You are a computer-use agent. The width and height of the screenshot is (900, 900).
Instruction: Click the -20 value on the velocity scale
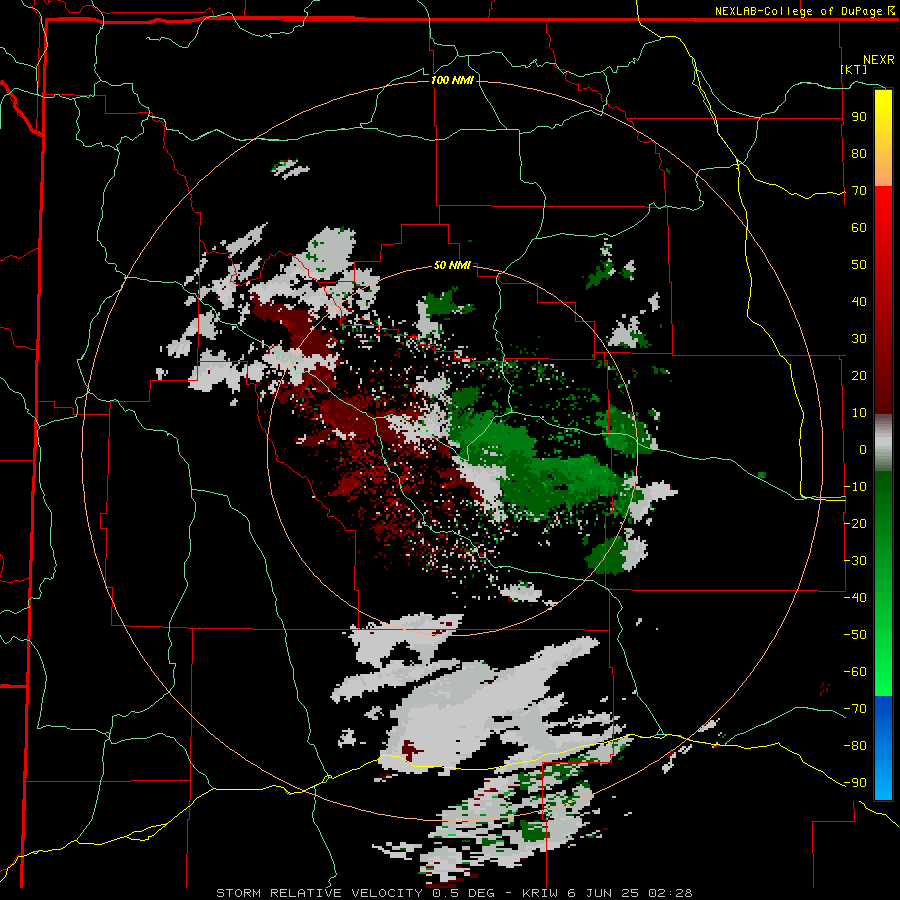click(x=855, y=523)
